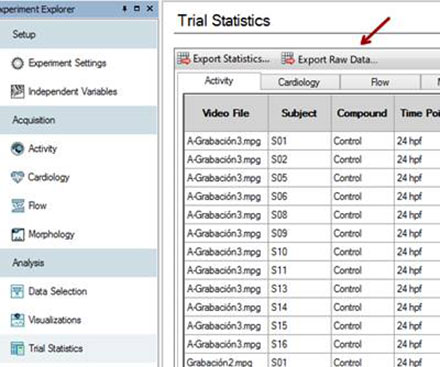Sort by Compound column header

362,113
